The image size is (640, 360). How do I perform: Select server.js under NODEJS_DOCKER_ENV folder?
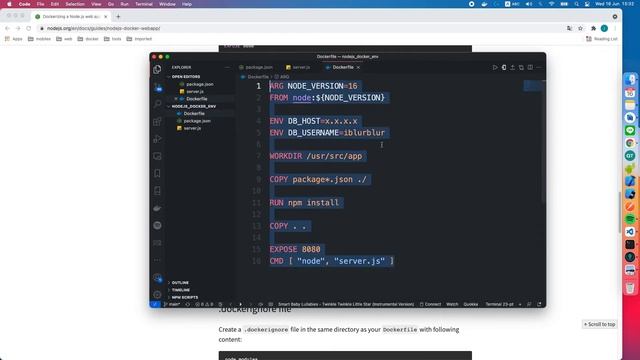(x=192, y=128)
